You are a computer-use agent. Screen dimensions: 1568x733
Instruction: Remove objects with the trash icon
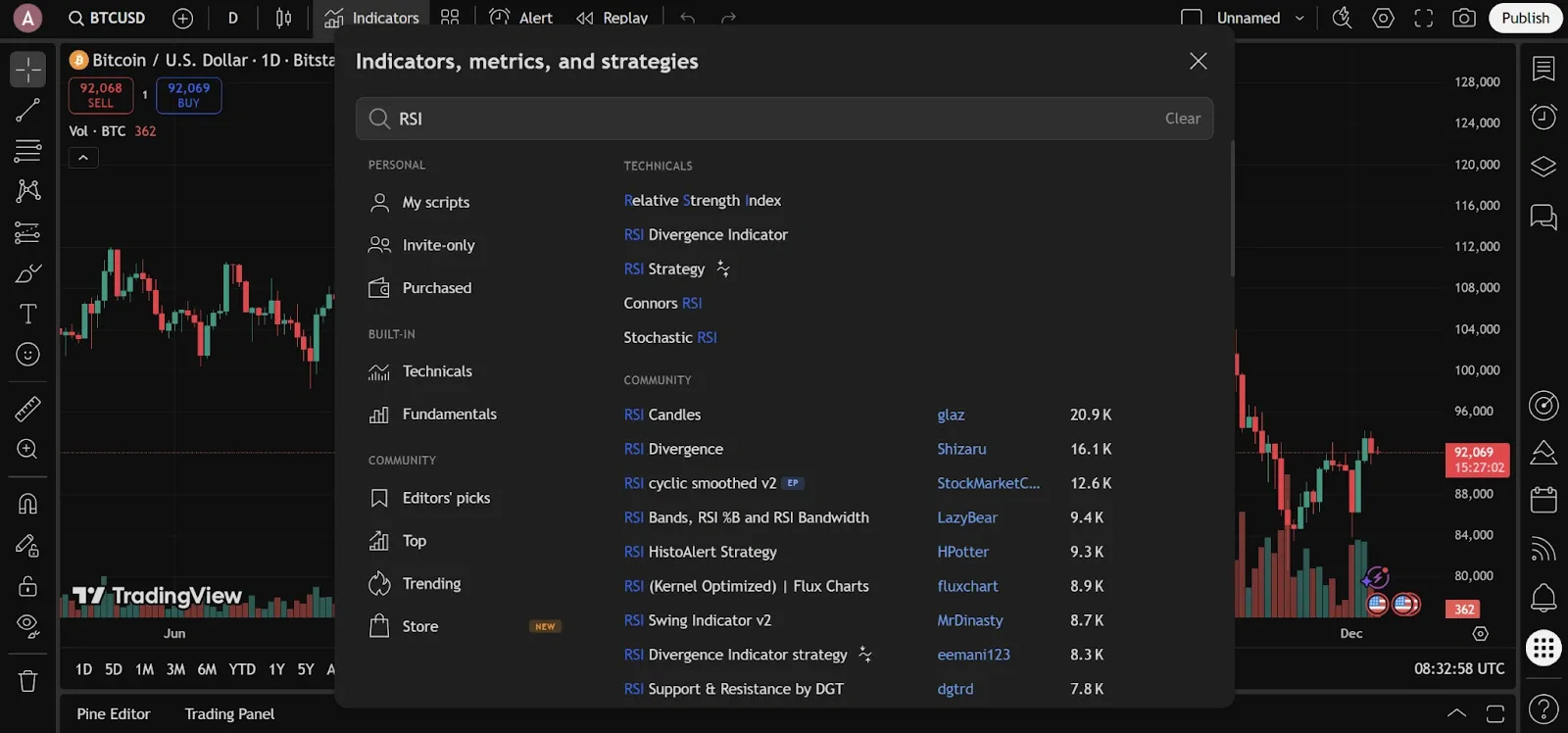pyautogui.click(x=28, y=681)
